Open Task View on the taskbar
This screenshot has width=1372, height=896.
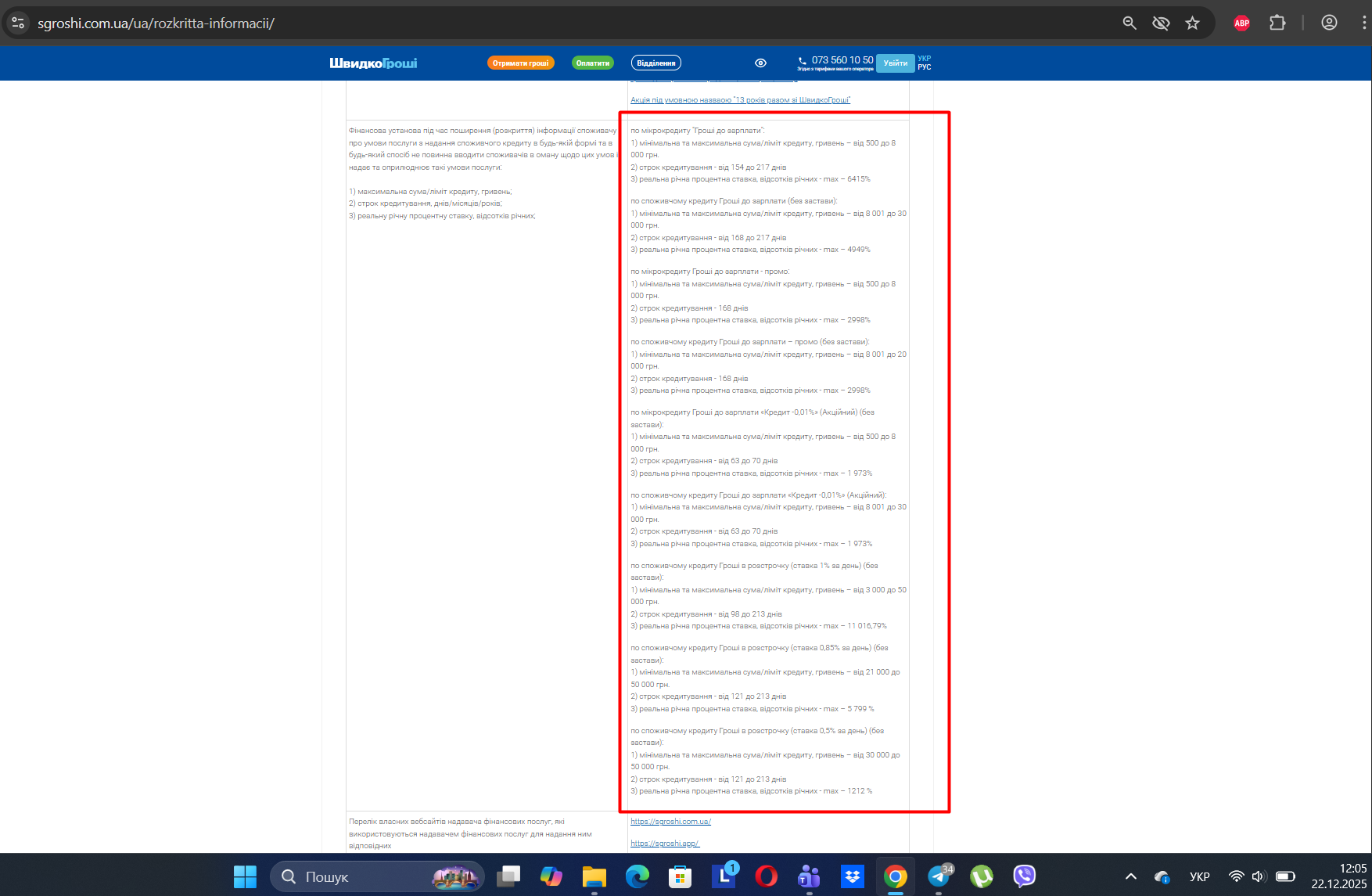[x=509, y=876]
